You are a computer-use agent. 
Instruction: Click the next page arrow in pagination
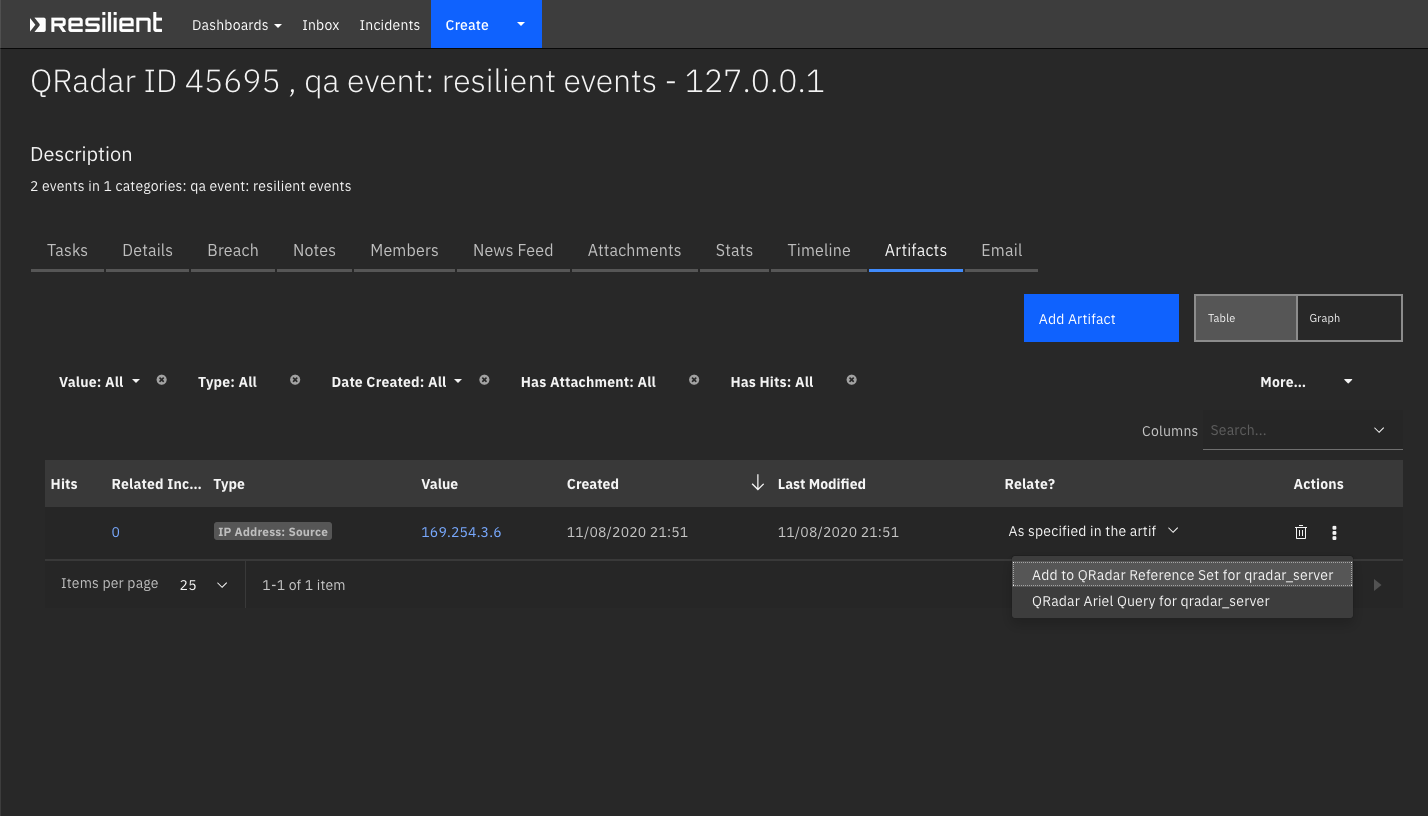[x=1377, y=585]
